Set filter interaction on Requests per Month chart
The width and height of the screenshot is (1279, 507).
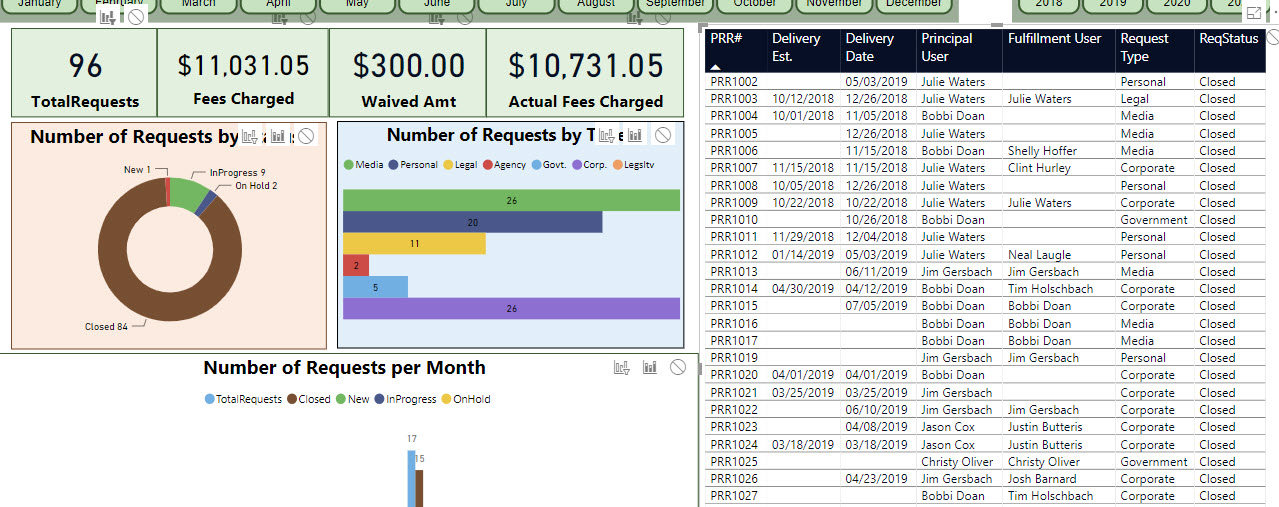[622, 367]
